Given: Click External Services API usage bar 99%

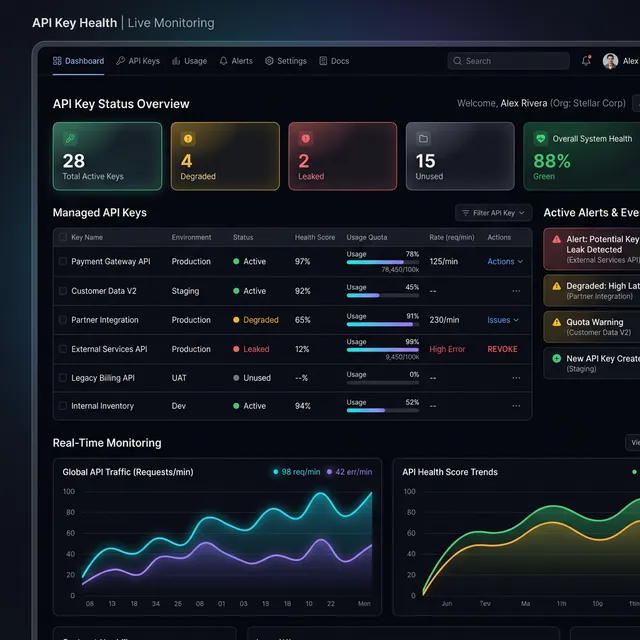Looking at the screenshot, I should [383, 350].
